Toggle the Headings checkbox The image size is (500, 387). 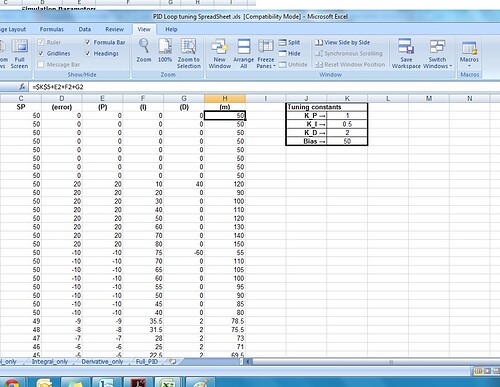88,53
